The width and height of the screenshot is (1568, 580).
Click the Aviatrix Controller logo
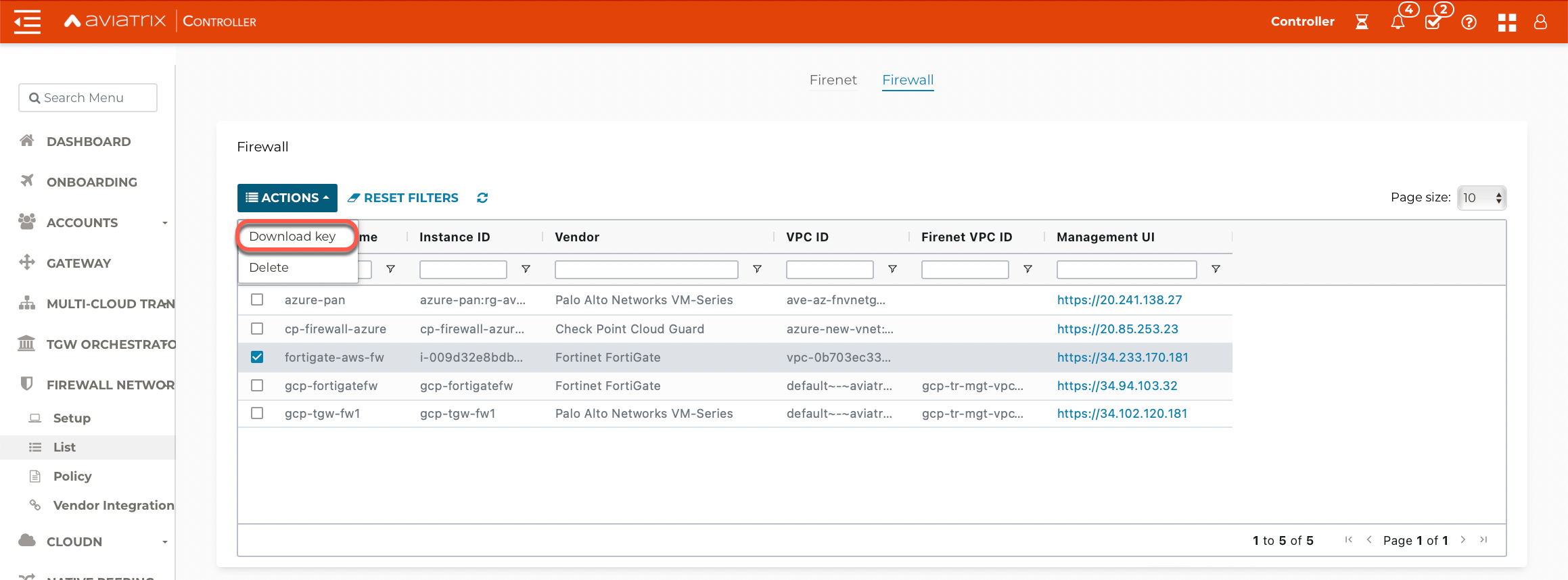tap(160, 21)
